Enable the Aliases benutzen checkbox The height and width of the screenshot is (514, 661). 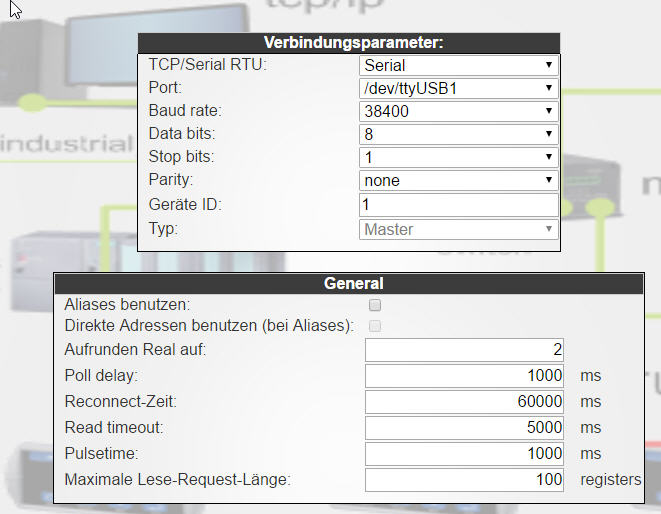click(x=375, y=305)
